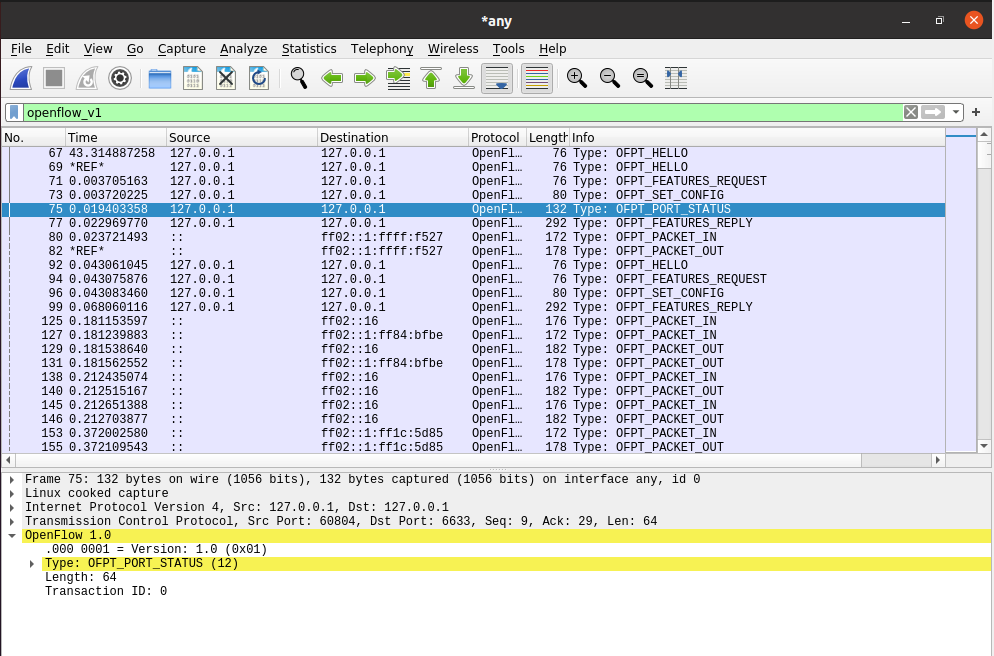This screenshot has height=656, width=994.
Task: Start capture with the shark fin icon
Action: click(22, 78)
